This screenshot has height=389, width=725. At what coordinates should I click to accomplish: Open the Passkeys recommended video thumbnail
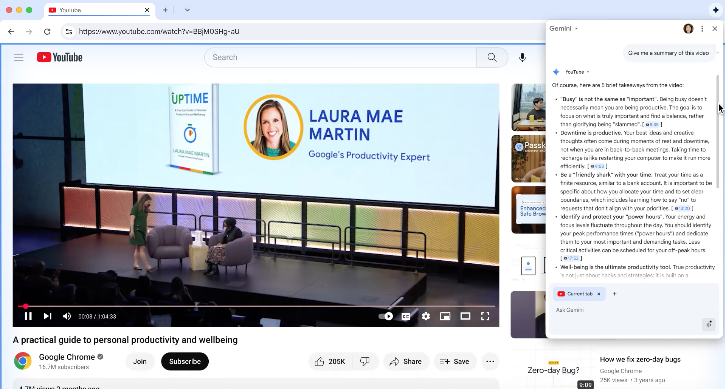pyautogui.click(x=528, y=159)
